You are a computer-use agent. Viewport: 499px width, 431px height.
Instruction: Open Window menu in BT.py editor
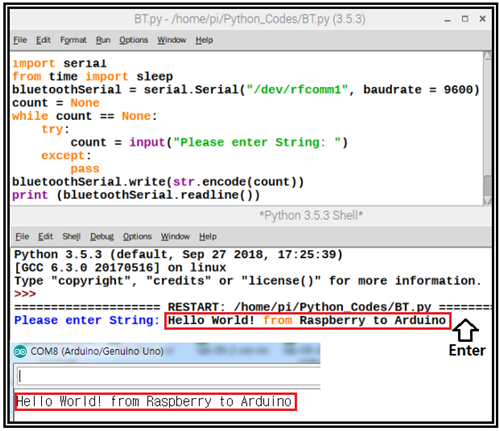[x=172, y=40]
